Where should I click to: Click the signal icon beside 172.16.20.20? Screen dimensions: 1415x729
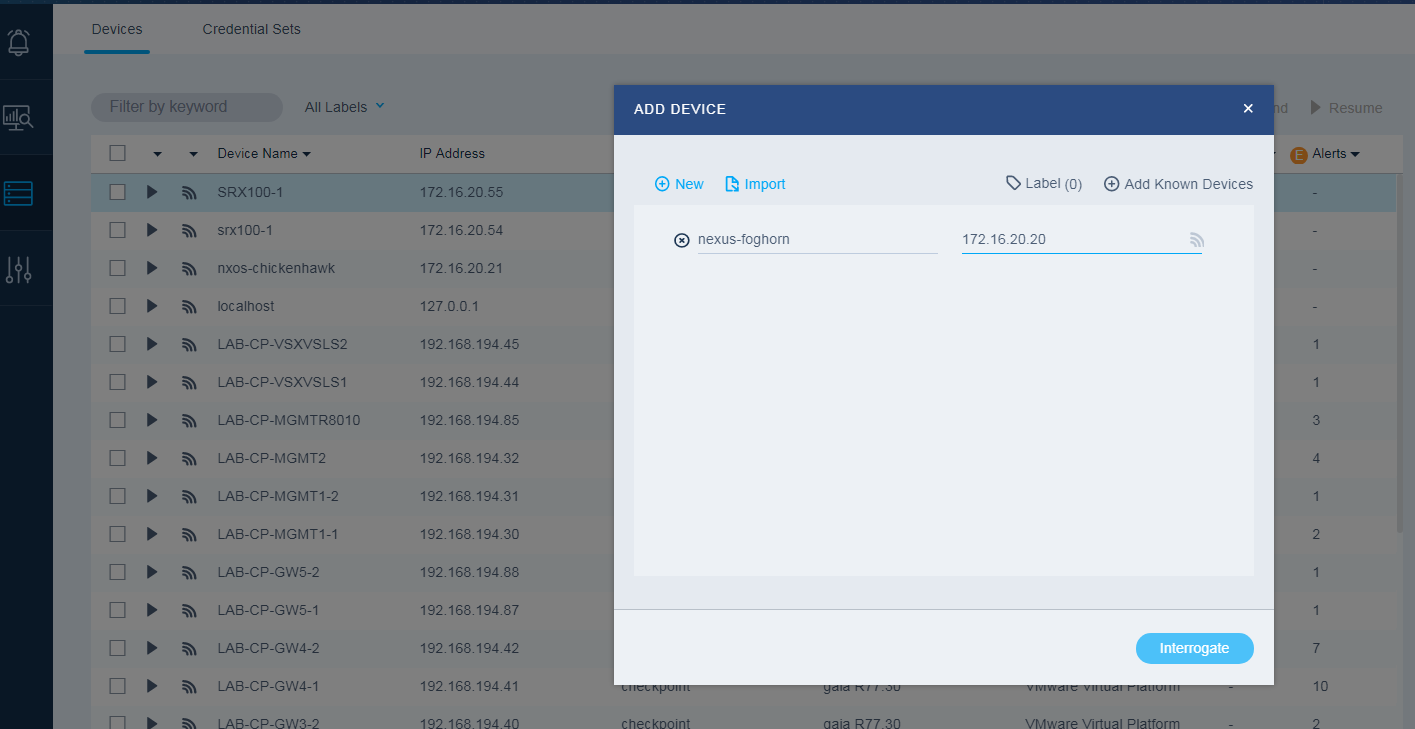[x=1196, y=240]
